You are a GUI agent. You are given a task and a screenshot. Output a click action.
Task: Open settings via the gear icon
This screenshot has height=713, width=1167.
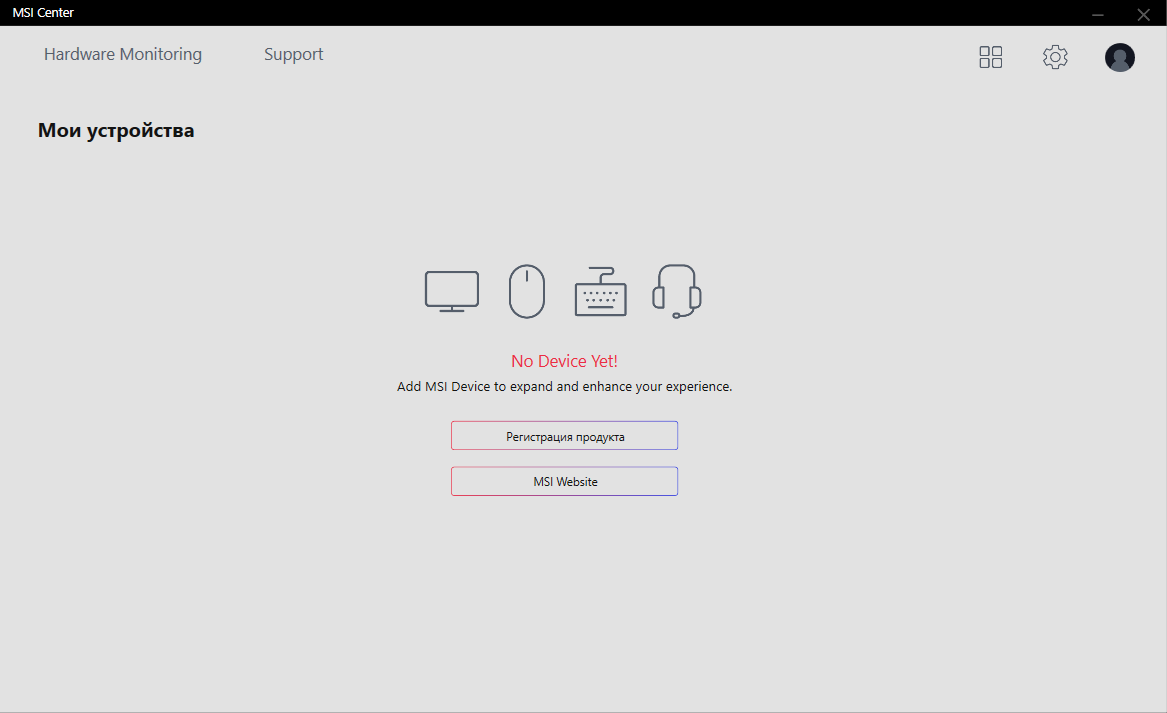coord(1055,57)
